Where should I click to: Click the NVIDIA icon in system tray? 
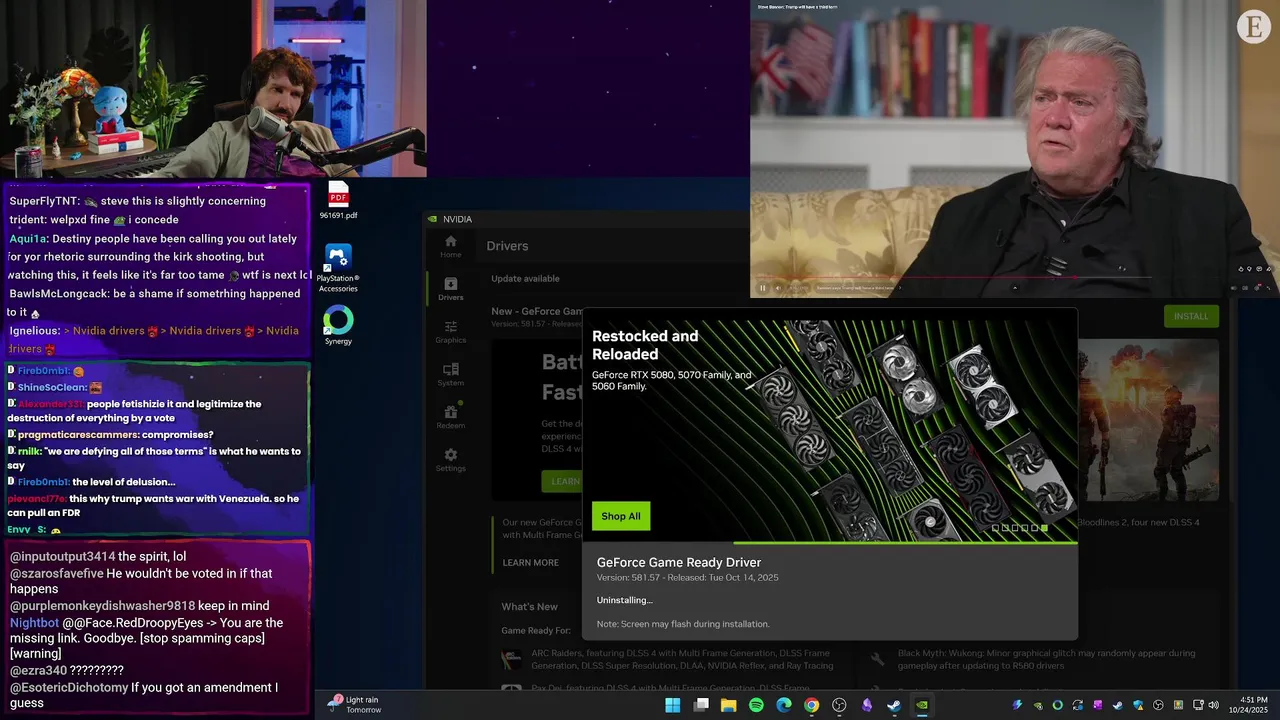[x=1038, y=705]
